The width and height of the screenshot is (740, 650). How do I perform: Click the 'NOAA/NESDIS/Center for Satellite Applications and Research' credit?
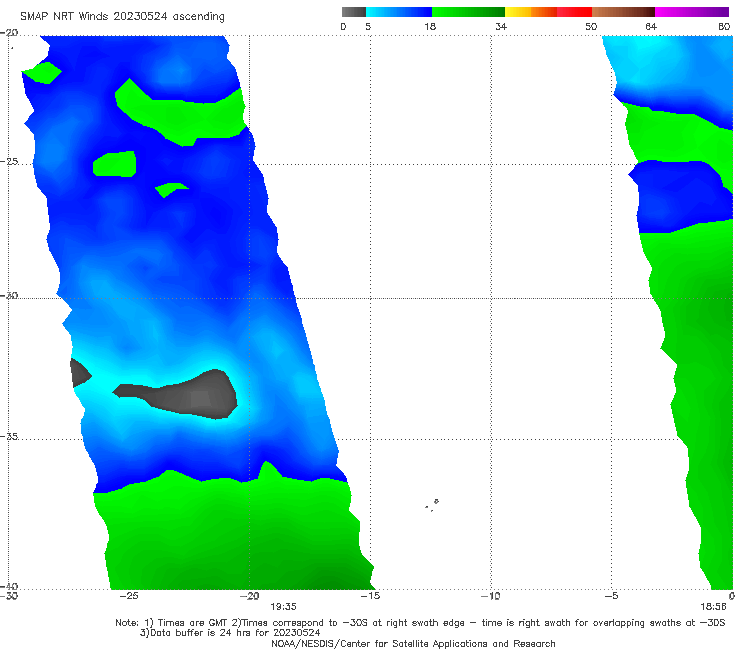pos(413,643)
